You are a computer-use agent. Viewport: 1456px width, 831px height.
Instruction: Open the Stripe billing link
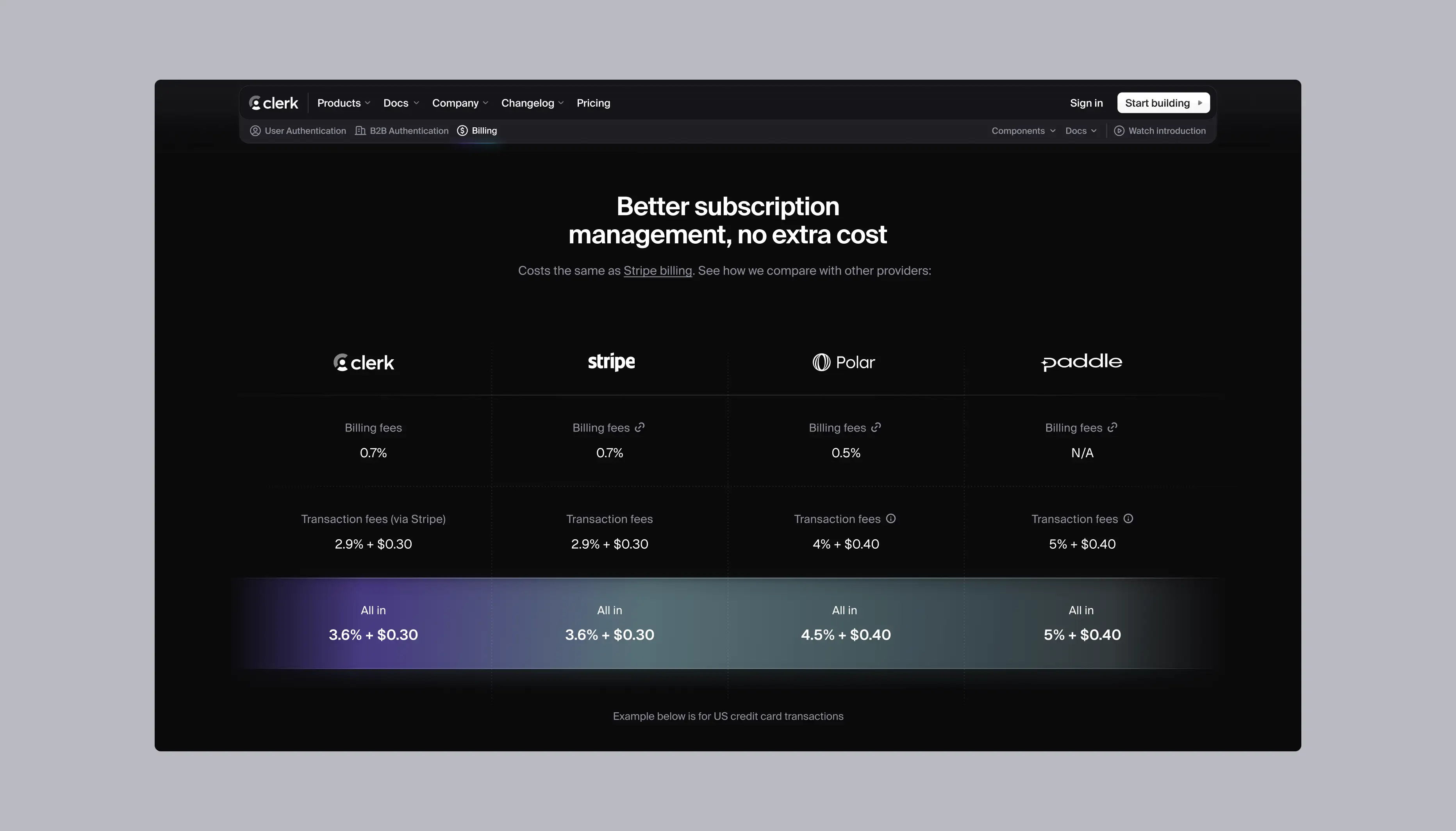click(658, 271)
